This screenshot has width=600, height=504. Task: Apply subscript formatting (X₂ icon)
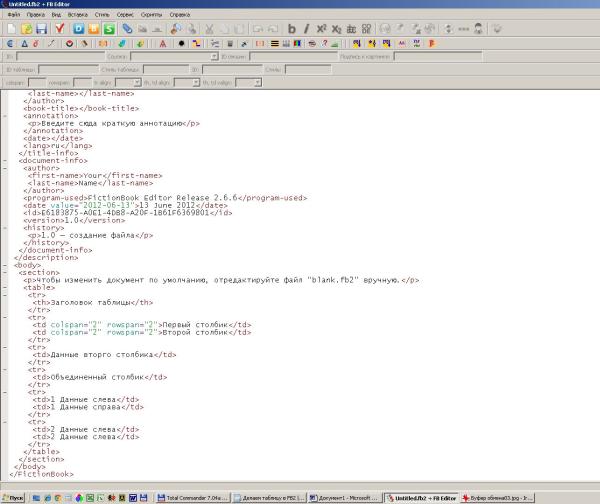tap(337, 29)
